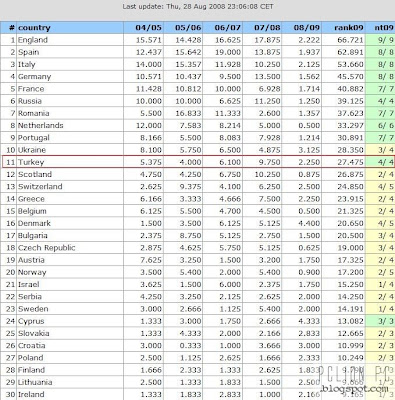Viewport: 395px width, 400px height.
Task: Select the Bulgaria country name
Action: (33, 236)
